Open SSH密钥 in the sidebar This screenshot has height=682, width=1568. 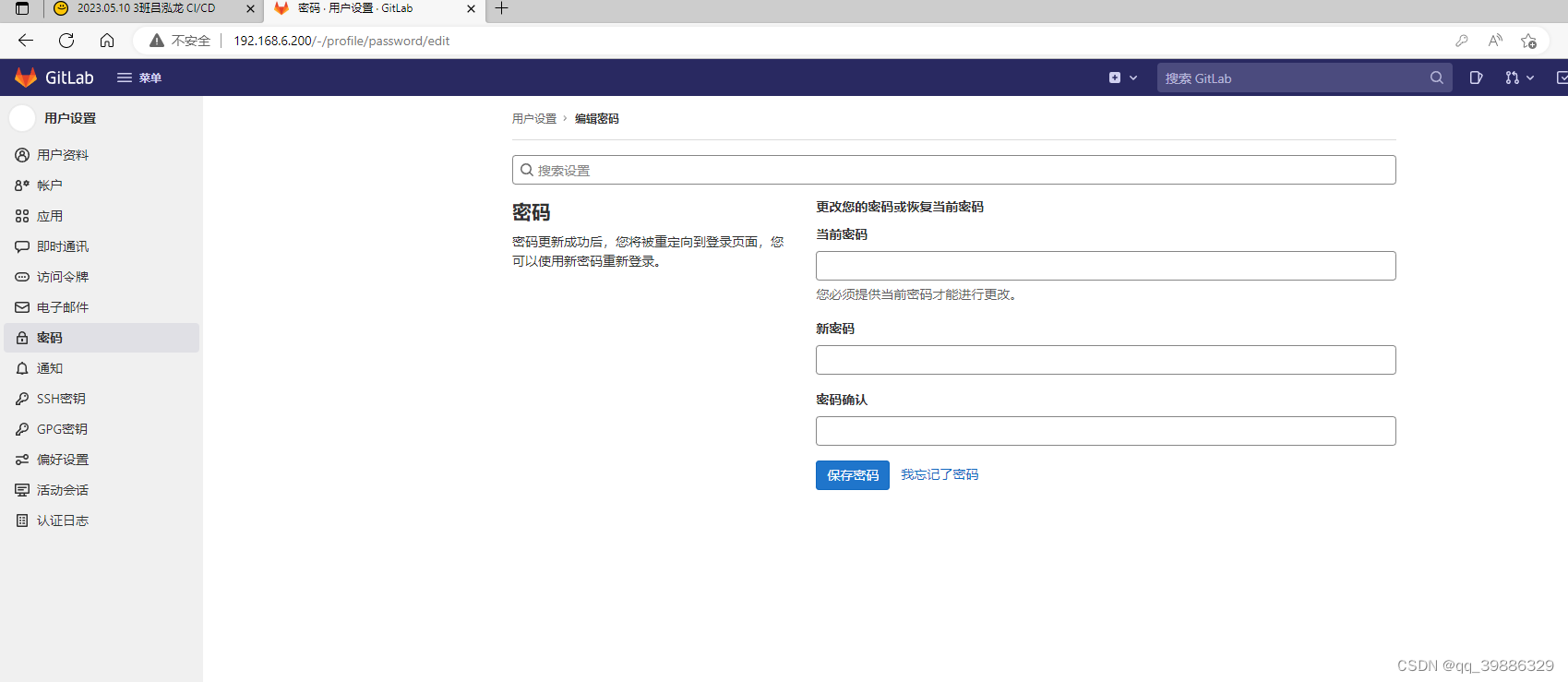coord(102,399)
